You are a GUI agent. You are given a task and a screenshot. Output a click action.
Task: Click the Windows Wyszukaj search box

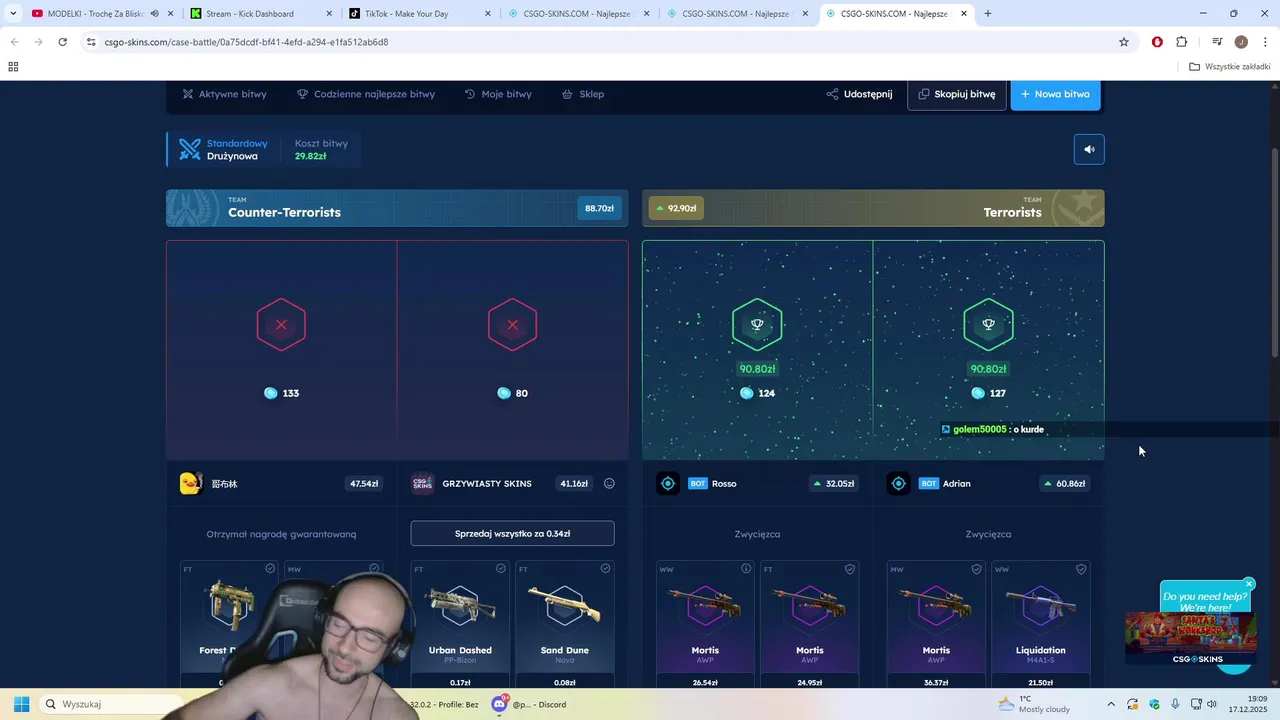(x=112, y=704)
